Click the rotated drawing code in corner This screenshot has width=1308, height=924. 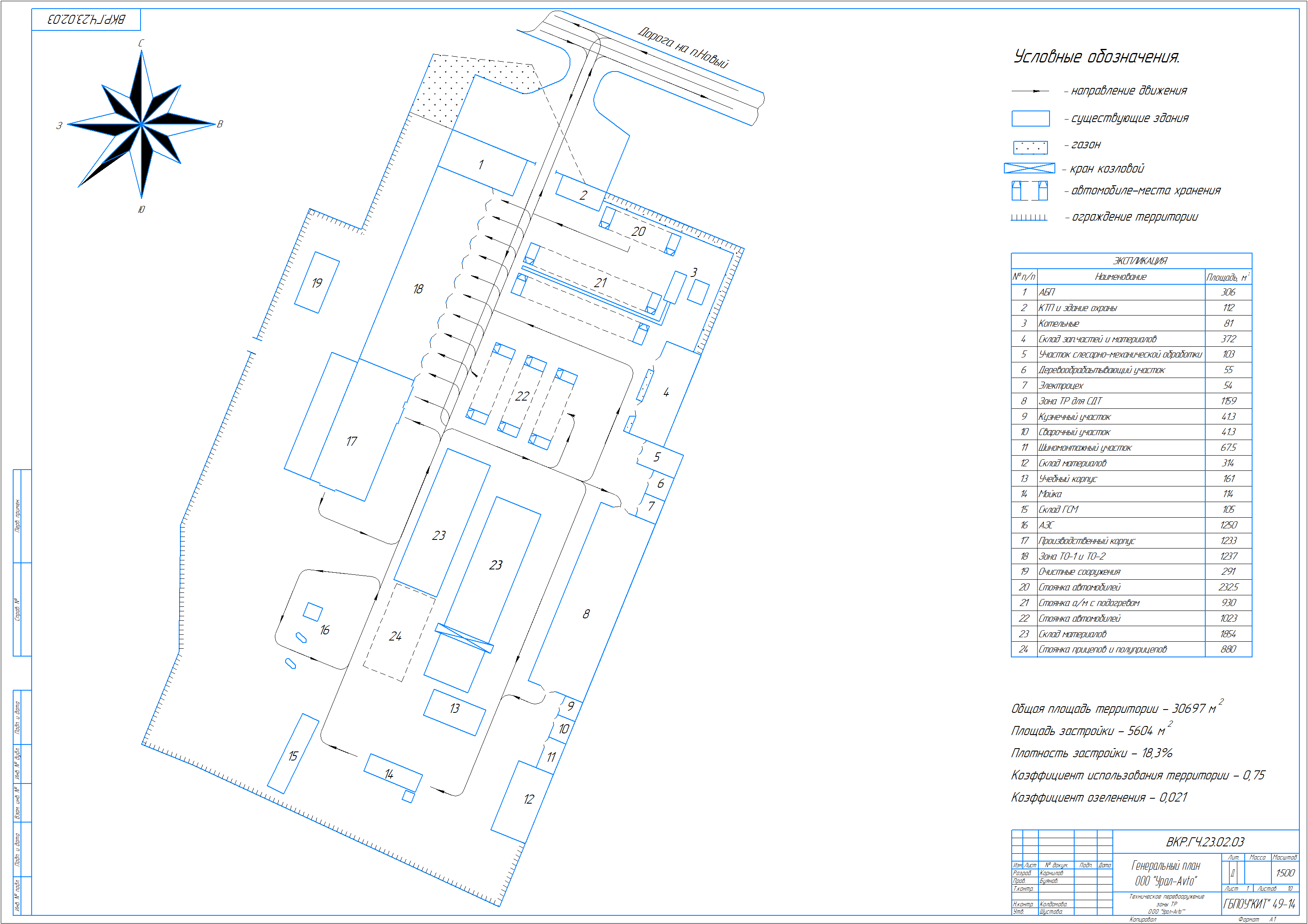(86, 19)
